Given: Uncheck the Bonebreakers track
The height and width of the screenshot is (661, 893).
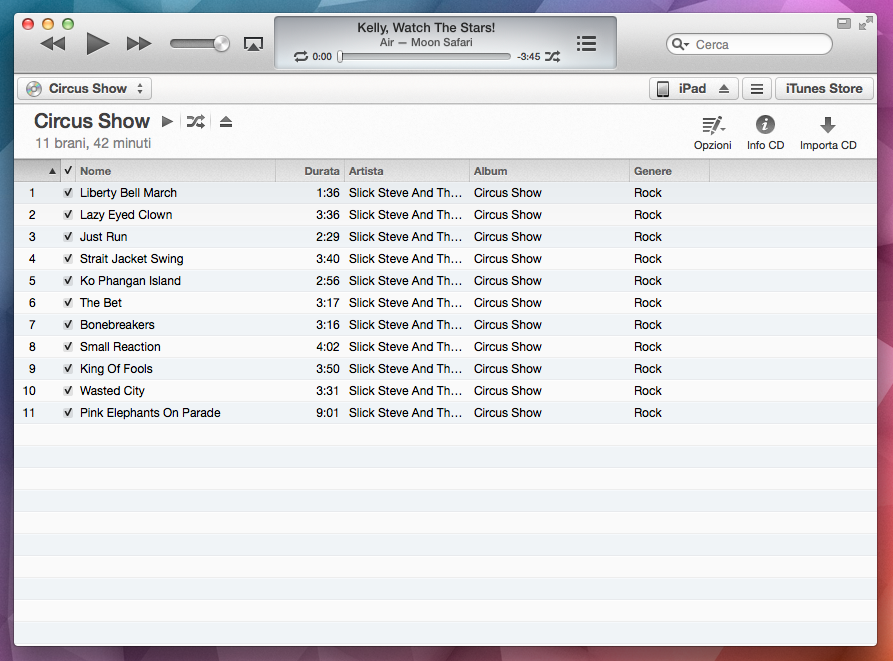Looking at the screenshot, I should [x=68, y=325].
